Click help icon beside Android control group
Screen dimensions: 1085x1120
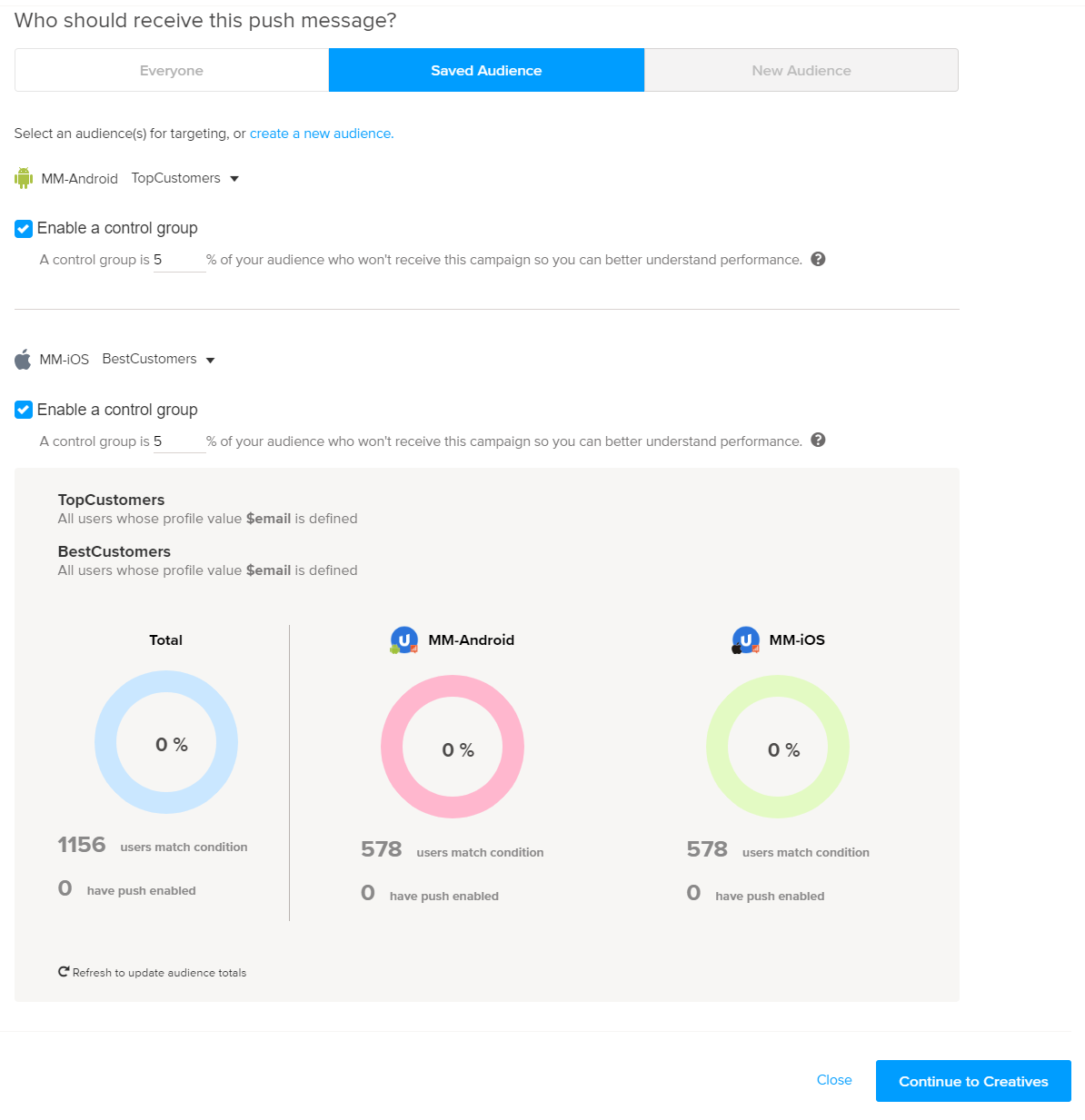(818, 259)
